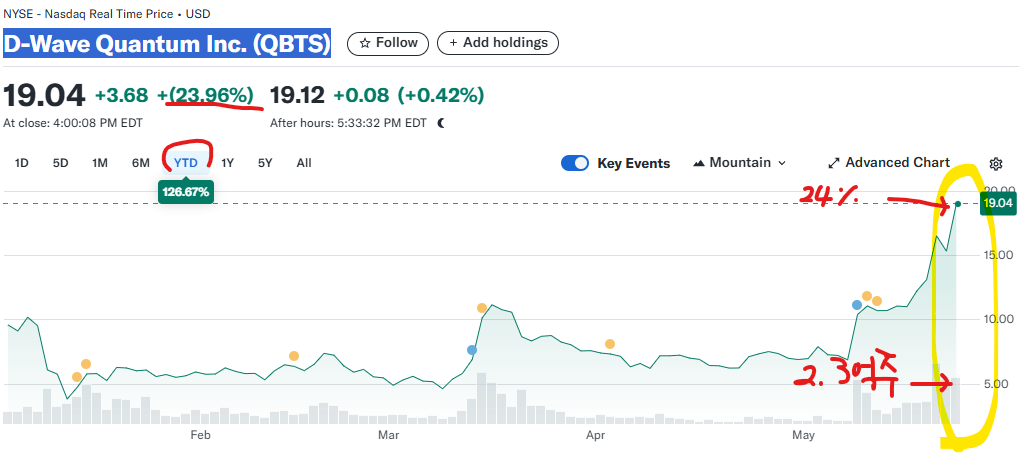The height and width of the screenshot is (455, 1028).
Task: Click blue key event marker in May
Action: coord(856,305)
